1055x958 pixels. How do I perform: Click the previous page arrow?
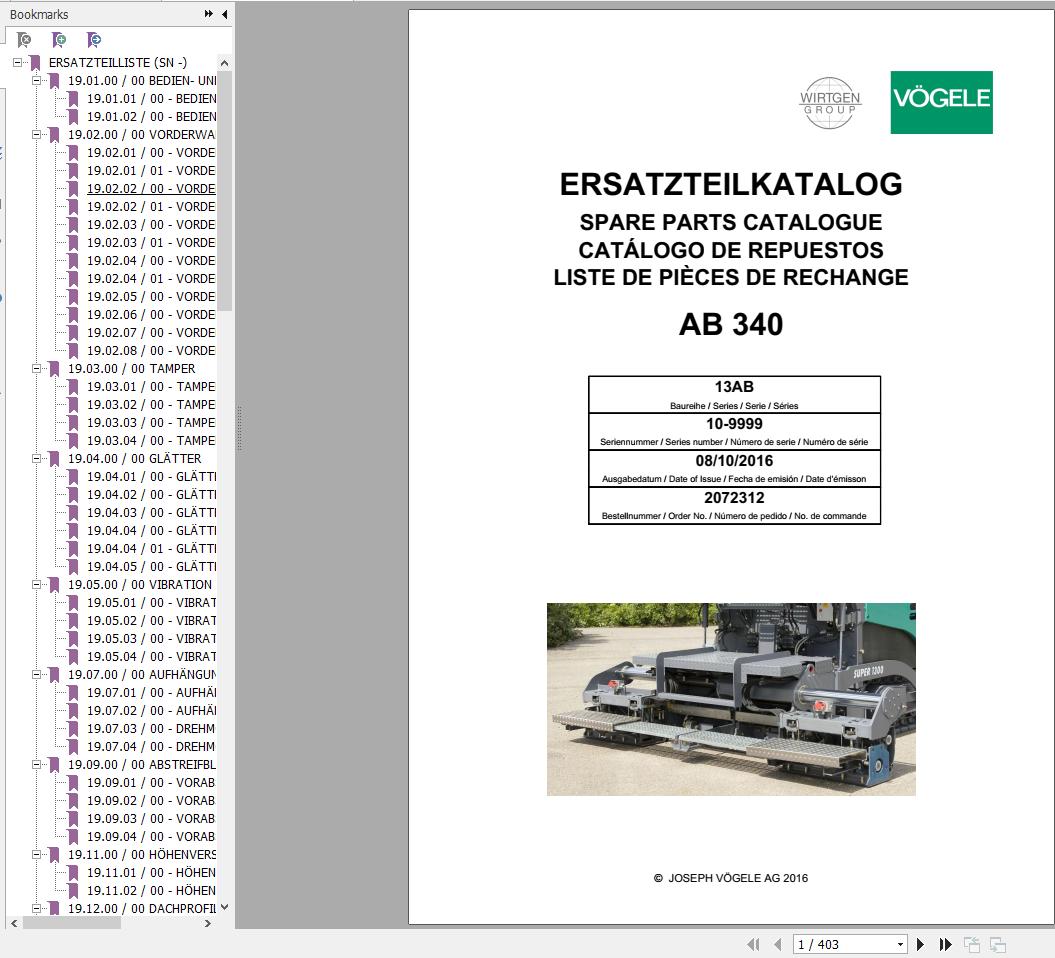[x=775, y=943]
